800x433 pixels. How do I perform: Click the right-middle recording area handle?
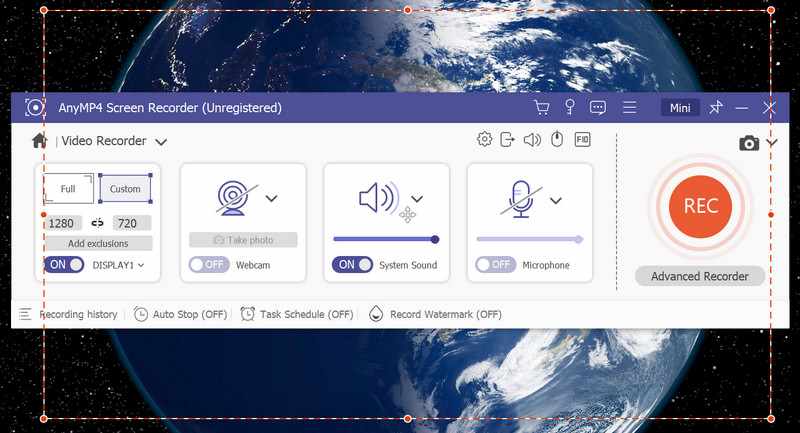[x=771, y=215]
